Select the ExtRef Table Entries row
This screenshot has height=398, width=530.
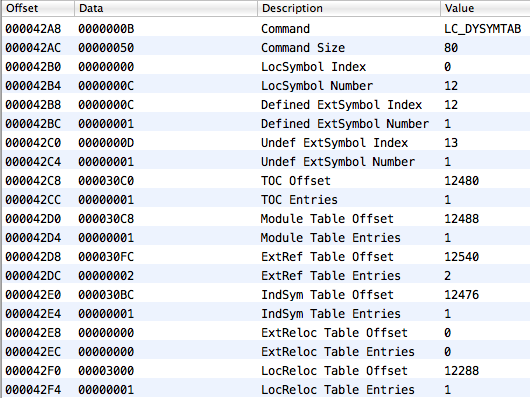(266, 276)
